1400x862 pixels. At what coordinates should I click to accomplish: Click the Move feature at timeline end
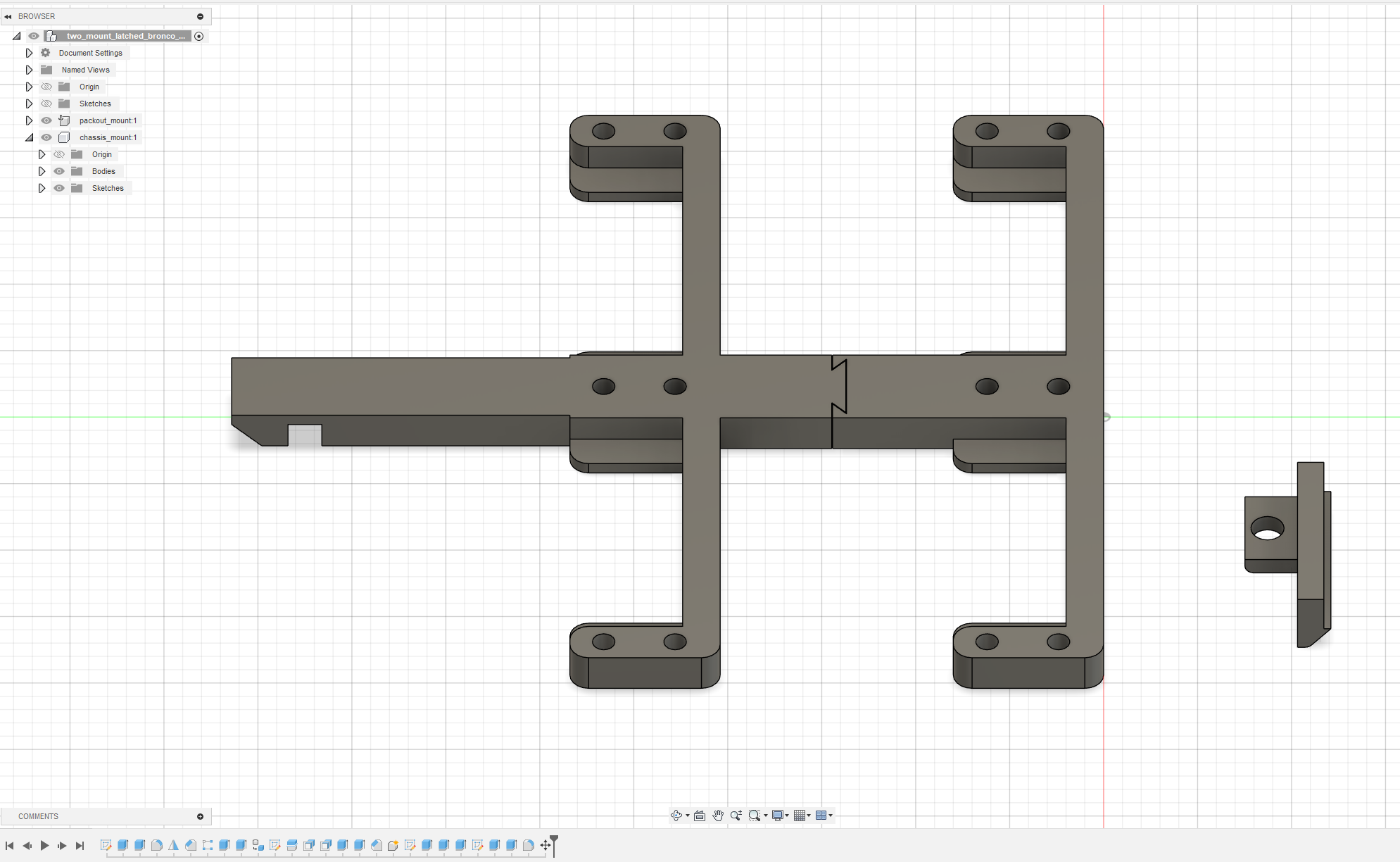546,845
